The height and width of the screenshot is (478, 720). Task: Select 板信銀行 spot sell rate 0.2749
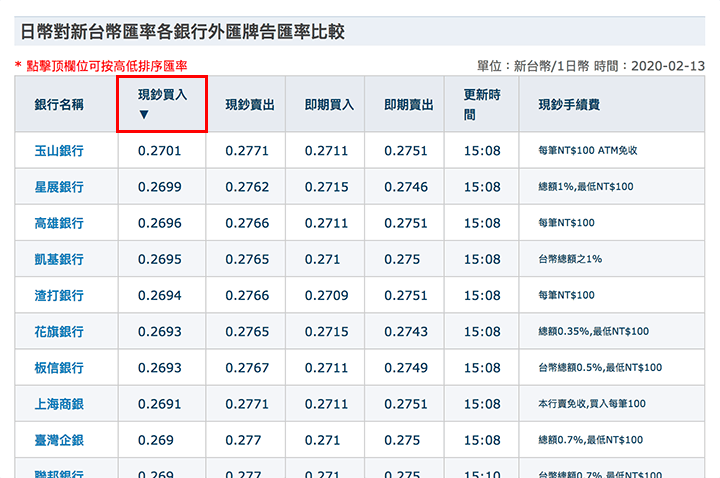pos(406,368)
